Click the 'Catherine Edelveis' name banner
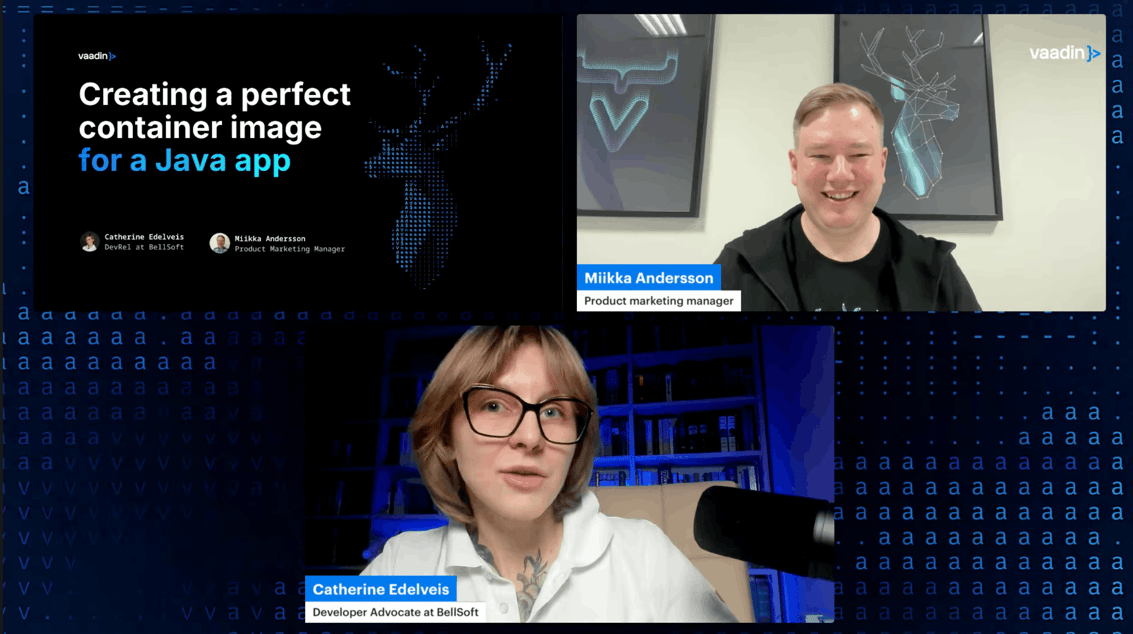The image size is (1133, 634). (x=381, y=589)
